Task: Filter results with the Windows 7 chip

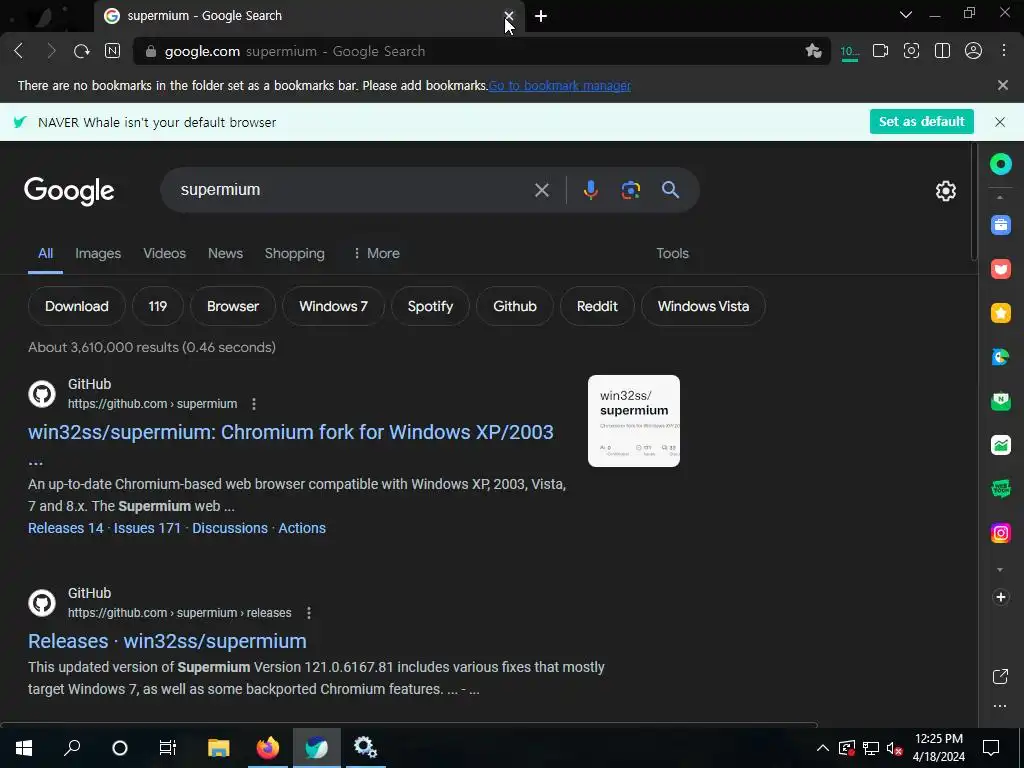Action: pos(333,306)
